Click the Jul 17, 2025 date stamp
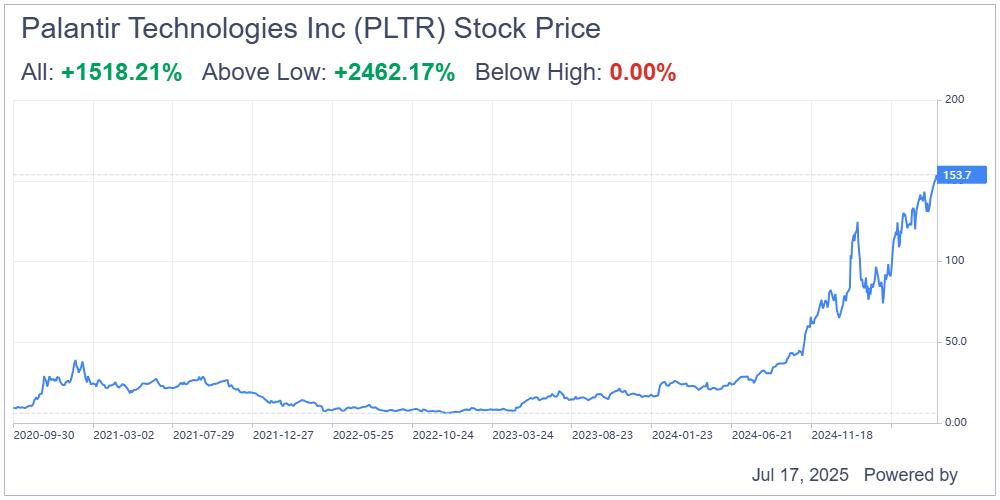Image resolution: width=1000 pixels, height=500 pixels. coord(800,475)
